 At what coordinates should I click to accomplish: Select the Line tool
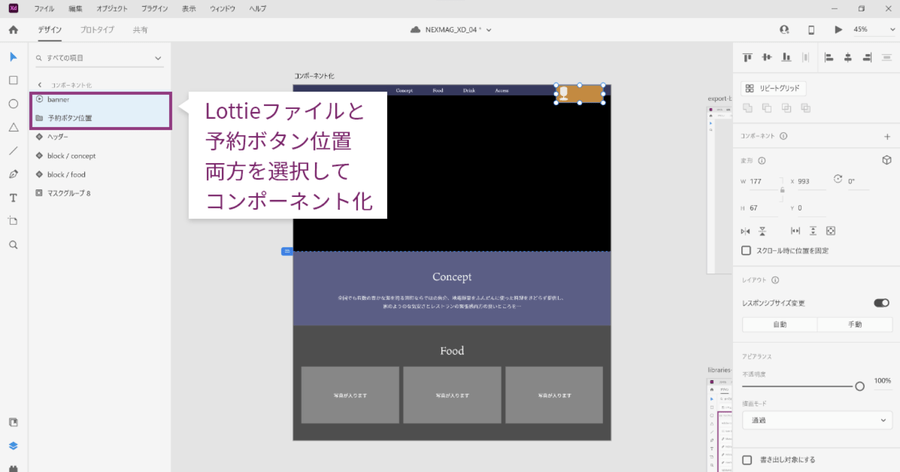[x=13, y=151]
